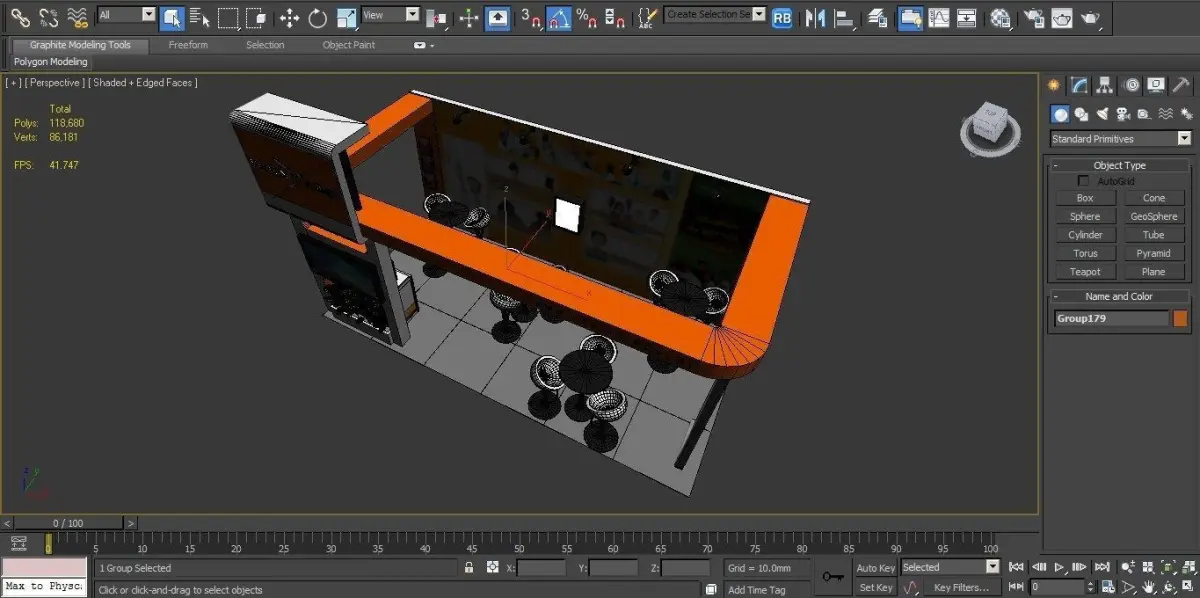Click the Cone primitive button
The width and height of the screenshot is (1200, 598).
click(x=1154, y=198)
